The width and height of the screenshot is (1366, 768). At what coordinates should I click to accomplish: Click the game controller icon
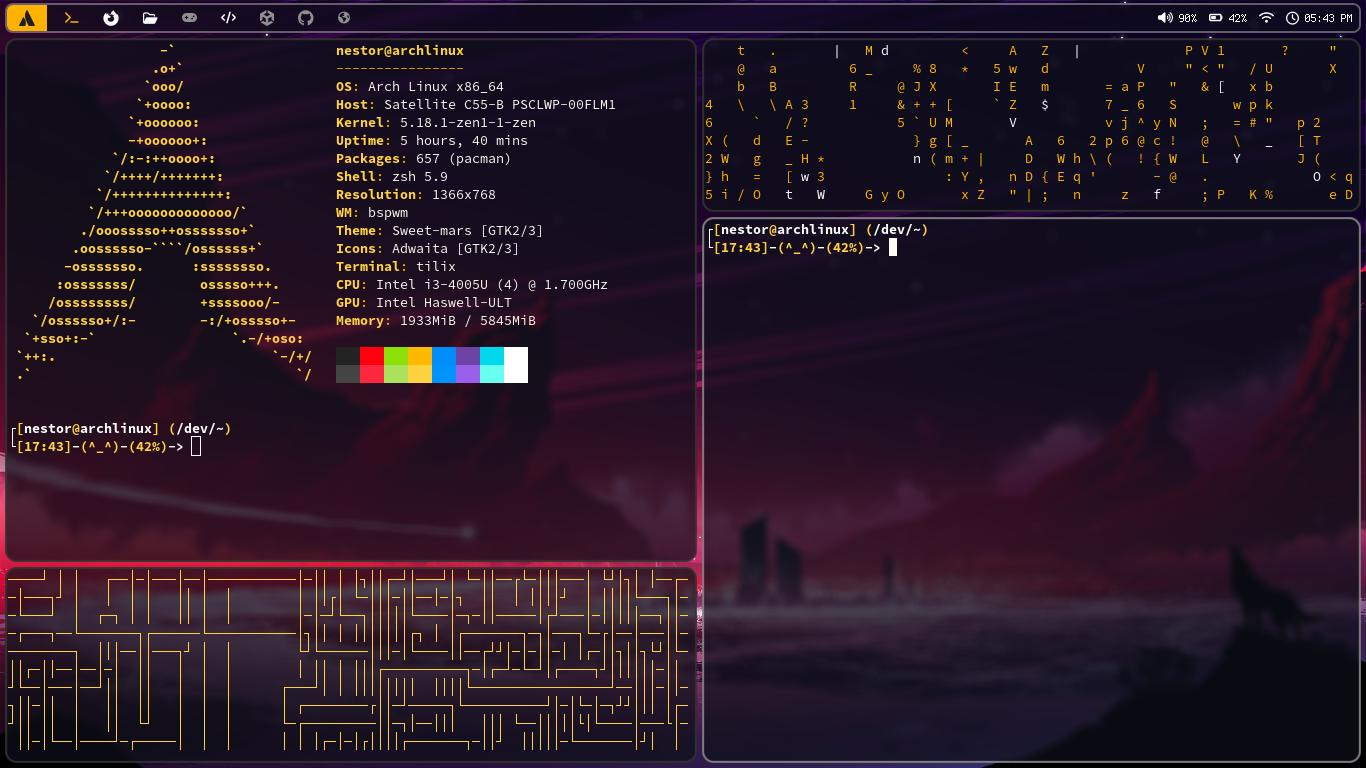[189, 17]
